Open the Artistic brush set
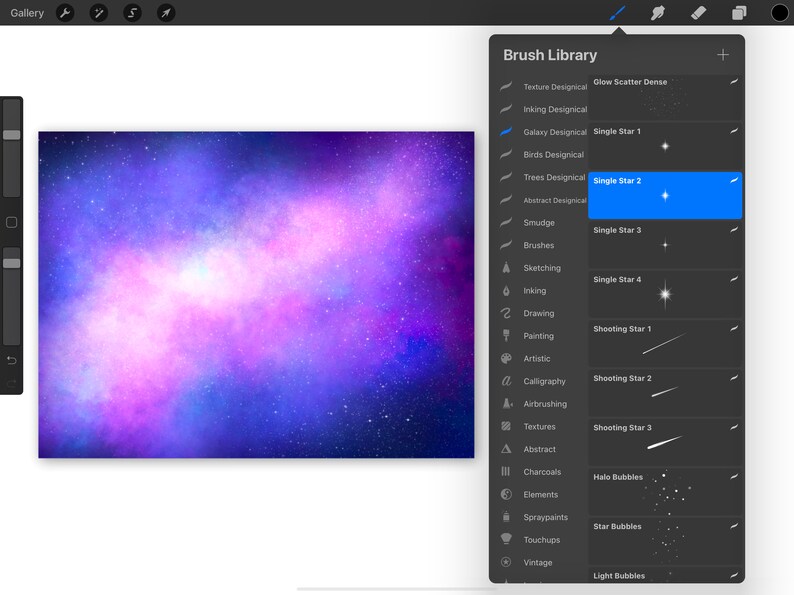 543,359
